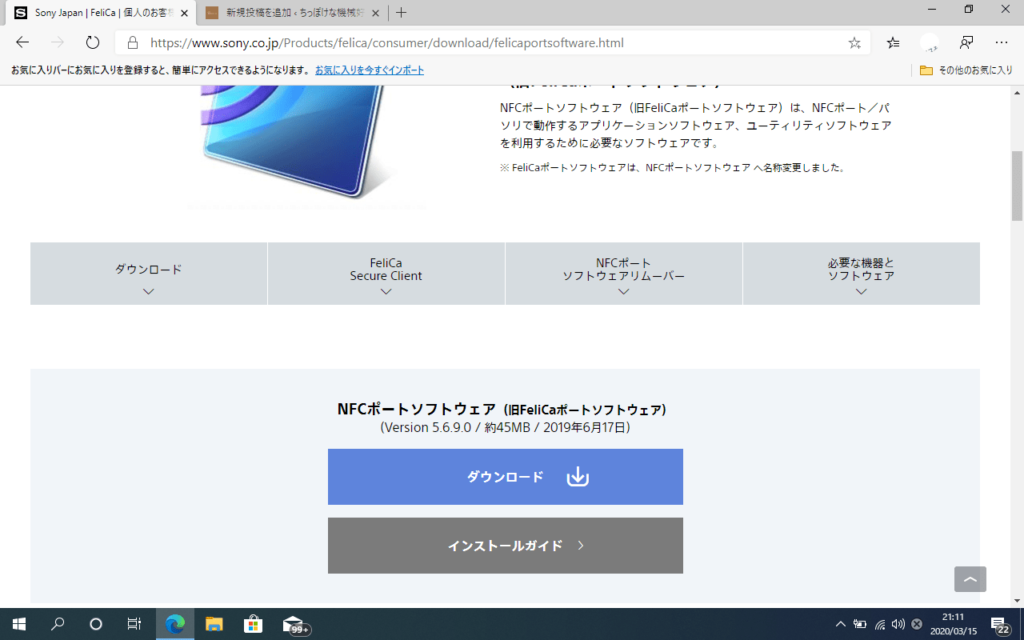Open the Windows Start menu
Screen dimensions: 1024x640
(19, 624)
